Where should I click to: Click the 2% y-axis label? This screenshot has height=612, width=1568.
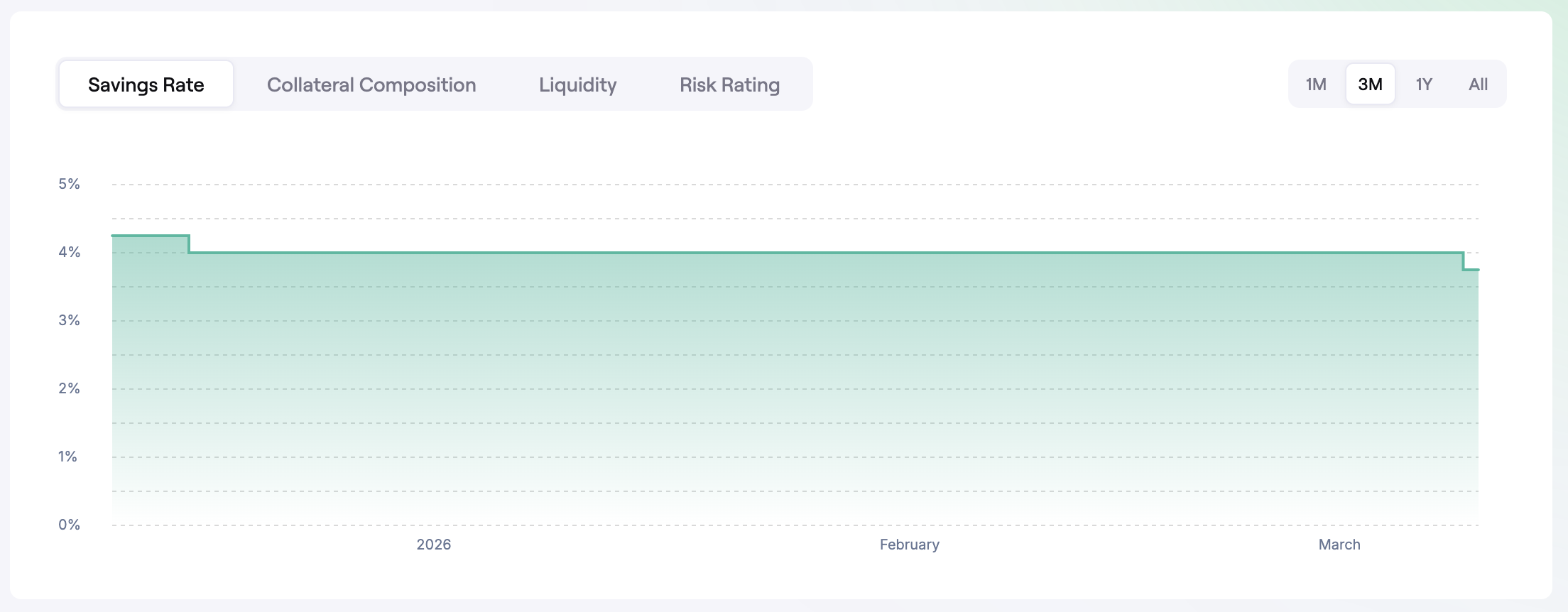[69, 388]
